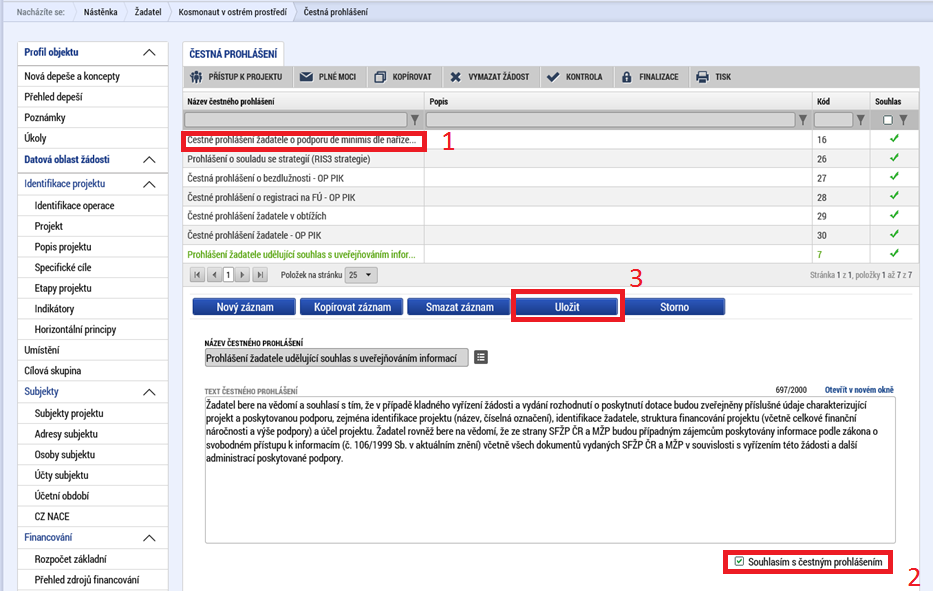This screenshot has width=935, height=599.
Task: Click the Smazat záznam button
Action: [459, 307]
